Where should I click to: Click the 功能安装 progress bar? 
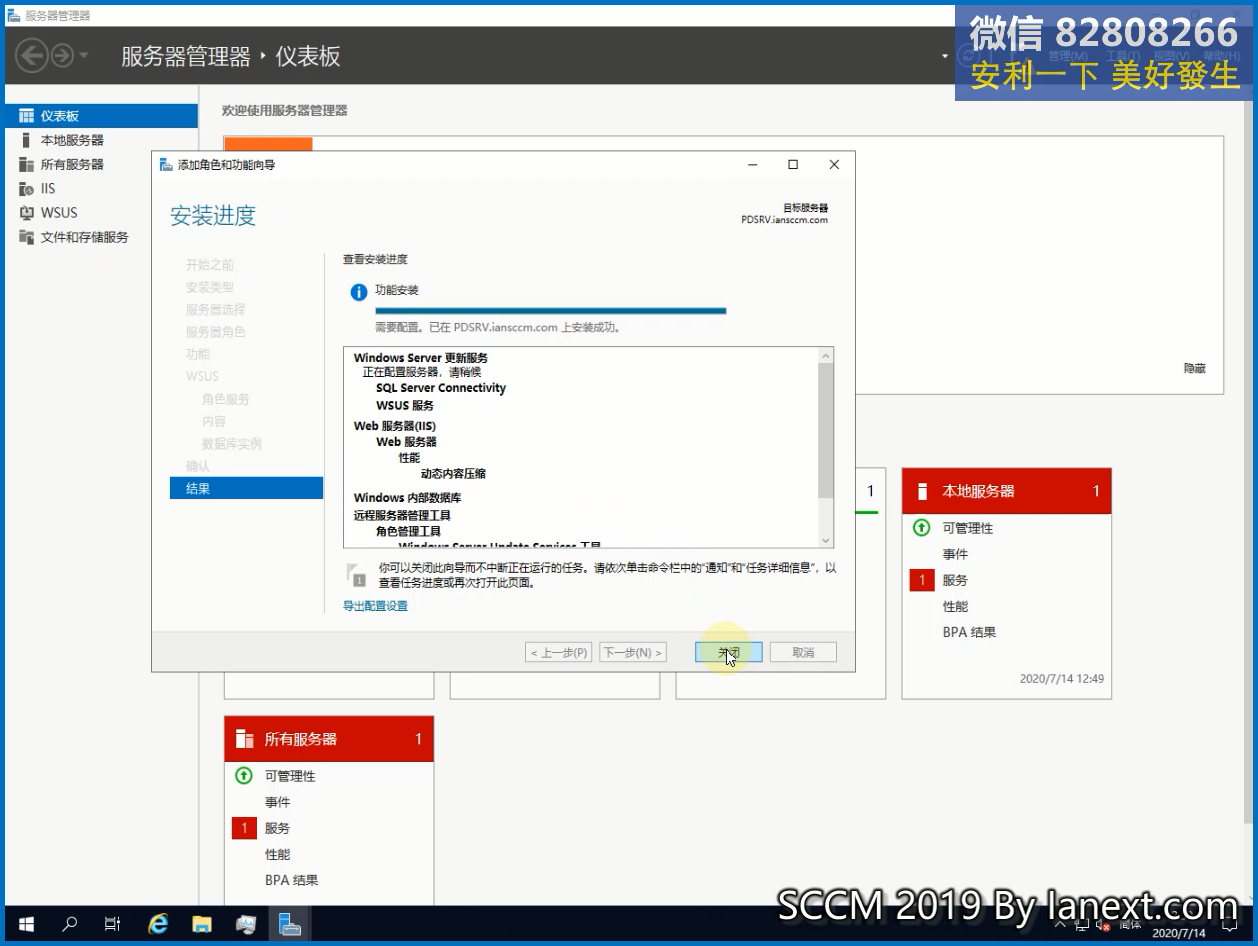click(x=550, y=311)
